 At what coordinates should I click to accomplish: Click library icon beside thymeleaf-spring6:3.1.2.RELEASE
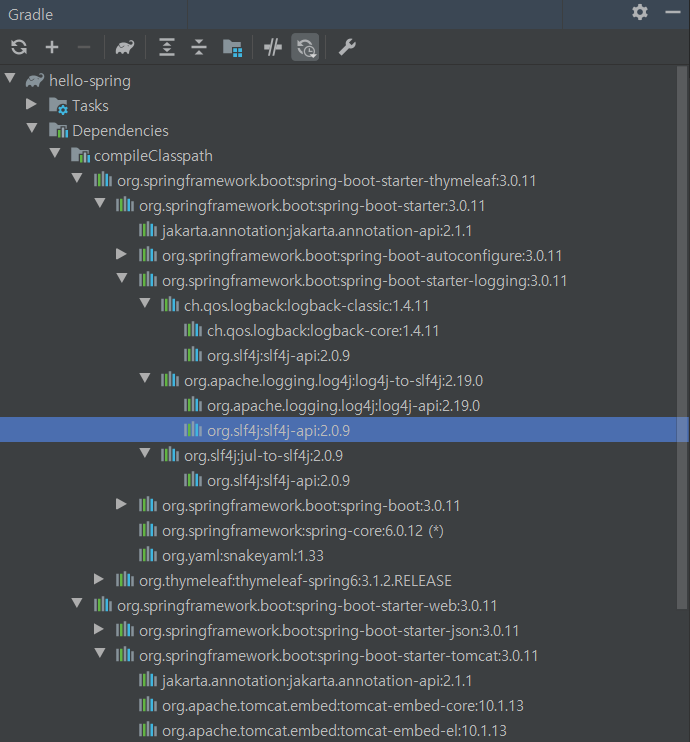(125, 580)
